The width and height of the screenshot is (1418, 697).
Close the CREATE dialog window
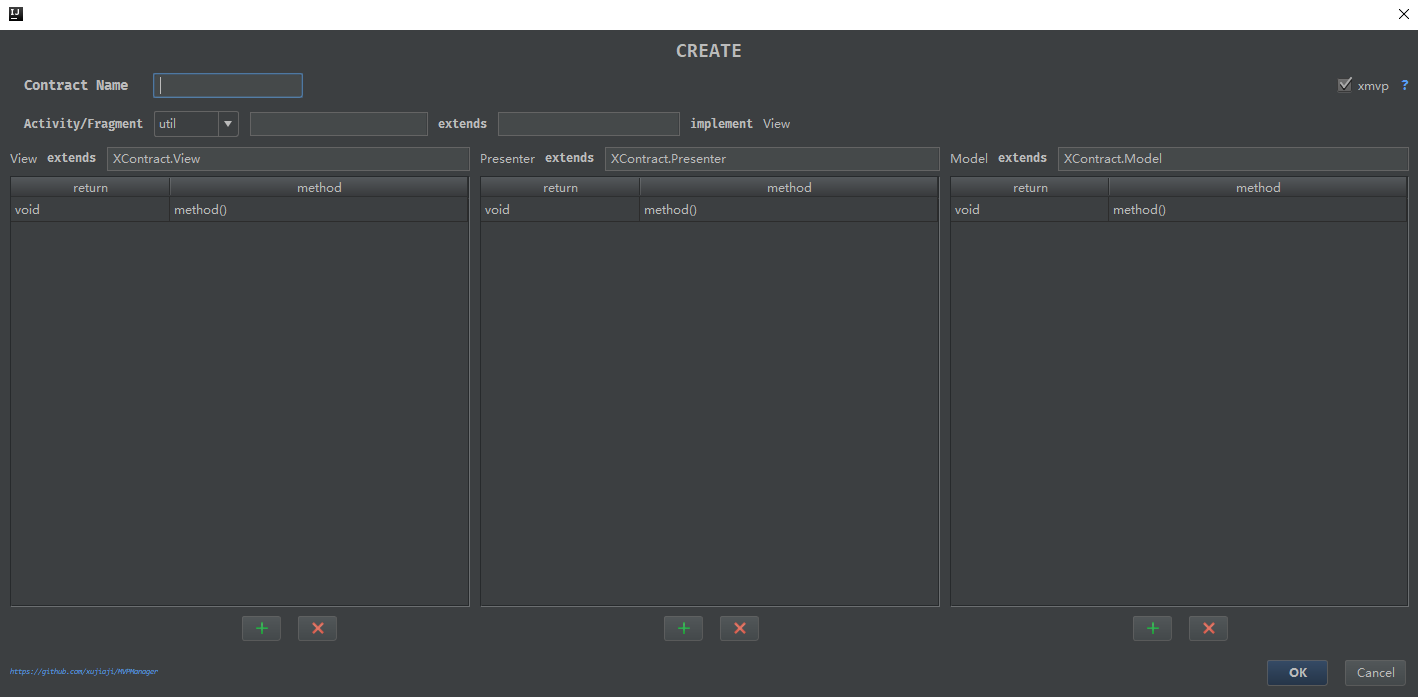(1403, 14)
